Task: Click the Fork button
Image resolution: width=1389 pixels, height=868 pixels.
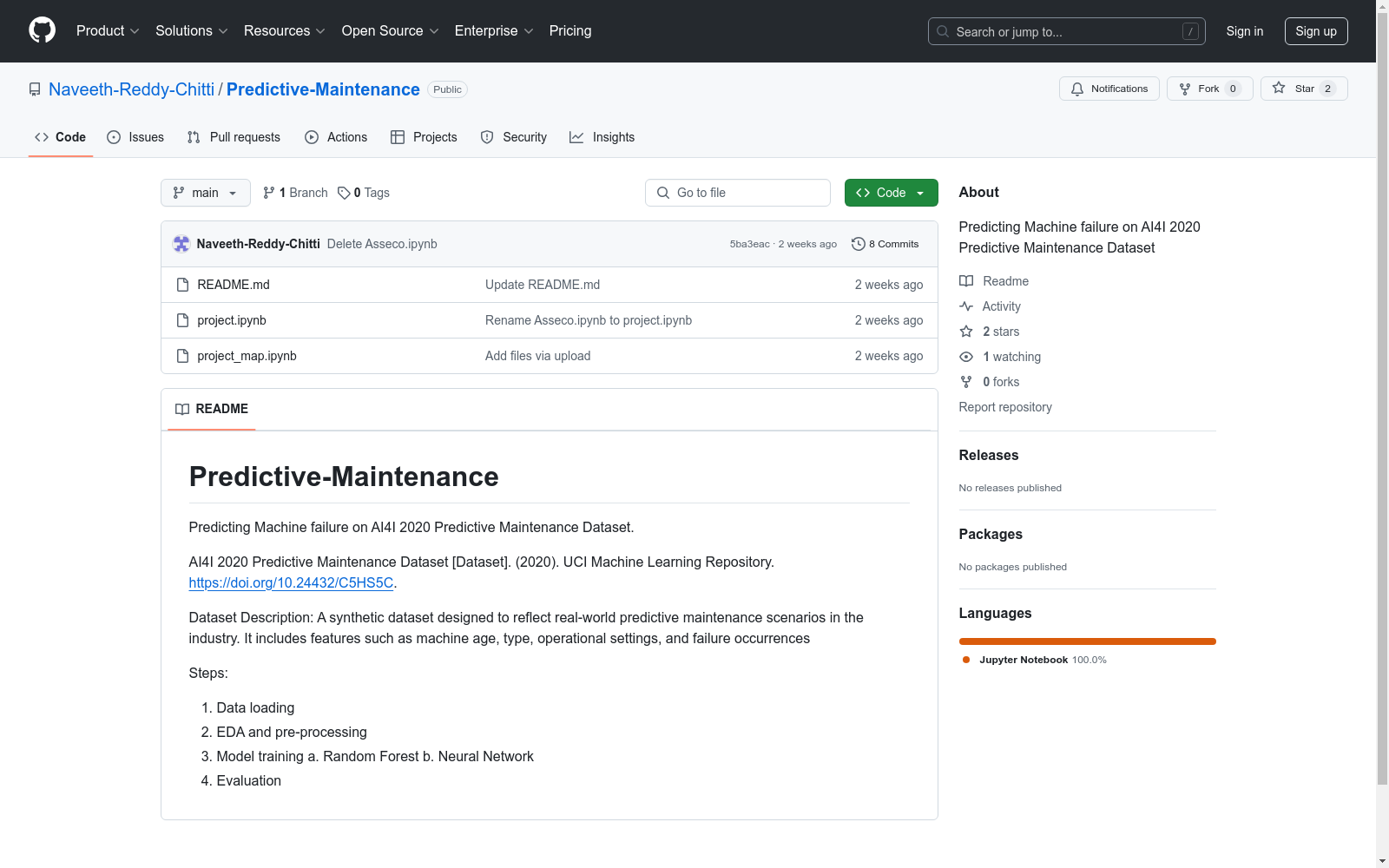Action: click(1208, 89)
